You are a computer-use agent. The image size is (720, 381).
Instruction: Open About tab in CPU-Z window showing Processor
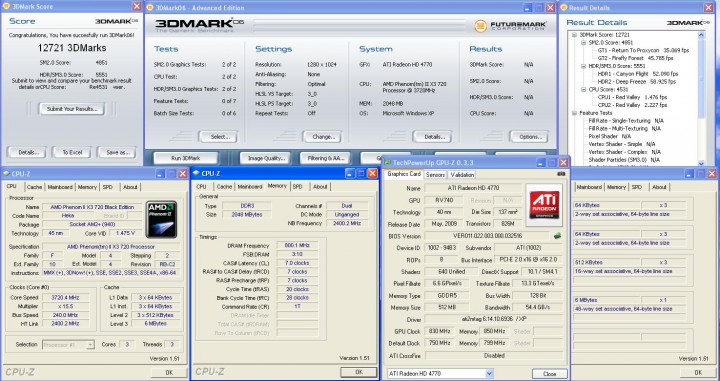coord(130,187)
